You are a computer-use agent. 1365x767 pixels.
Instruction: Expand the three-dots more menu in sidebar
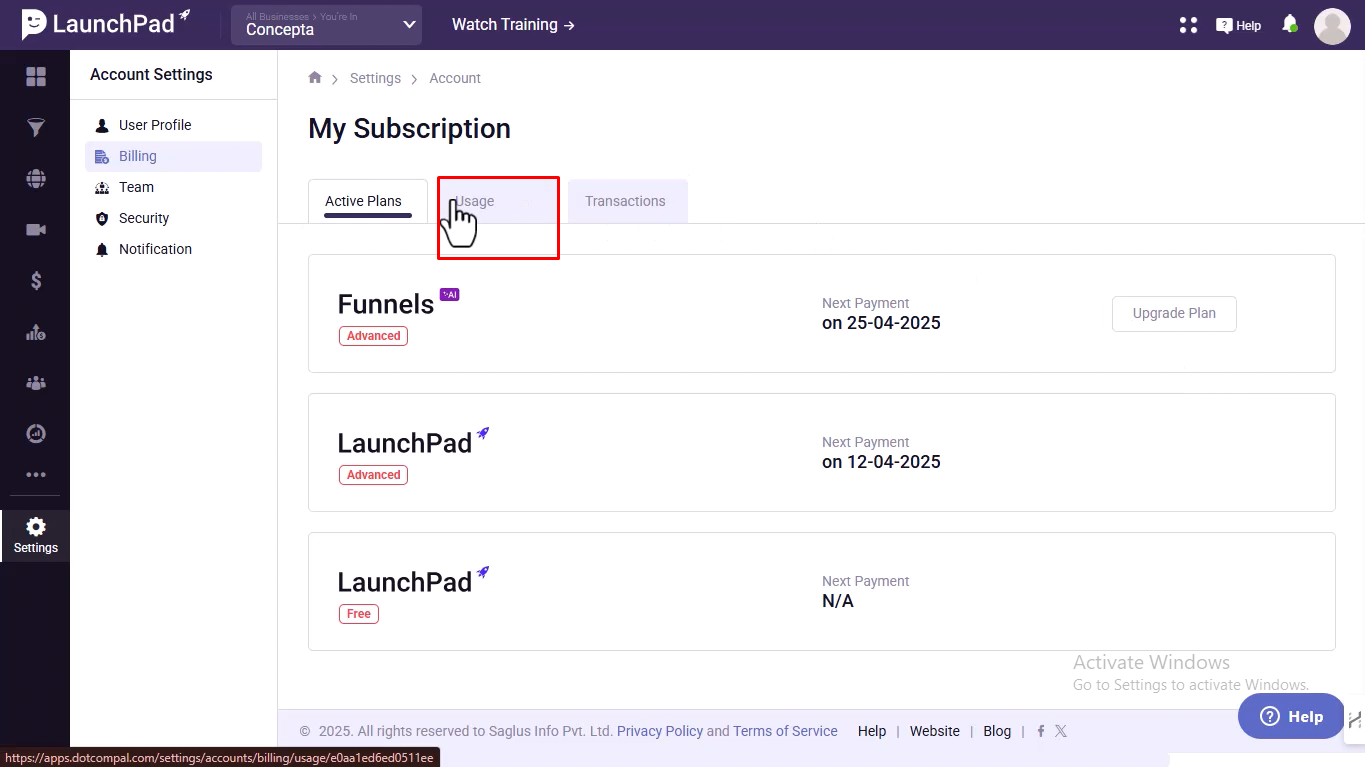coord(36,475)
